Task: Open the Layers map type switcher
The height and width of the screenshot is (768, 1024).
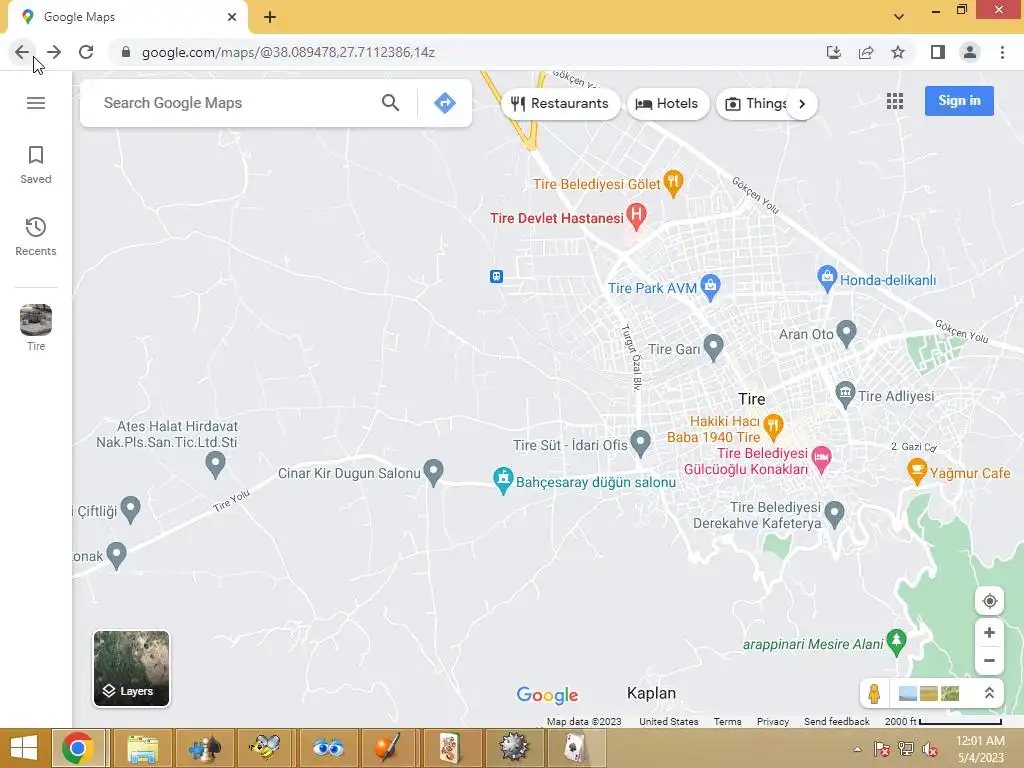Action: tap(131, 668)
